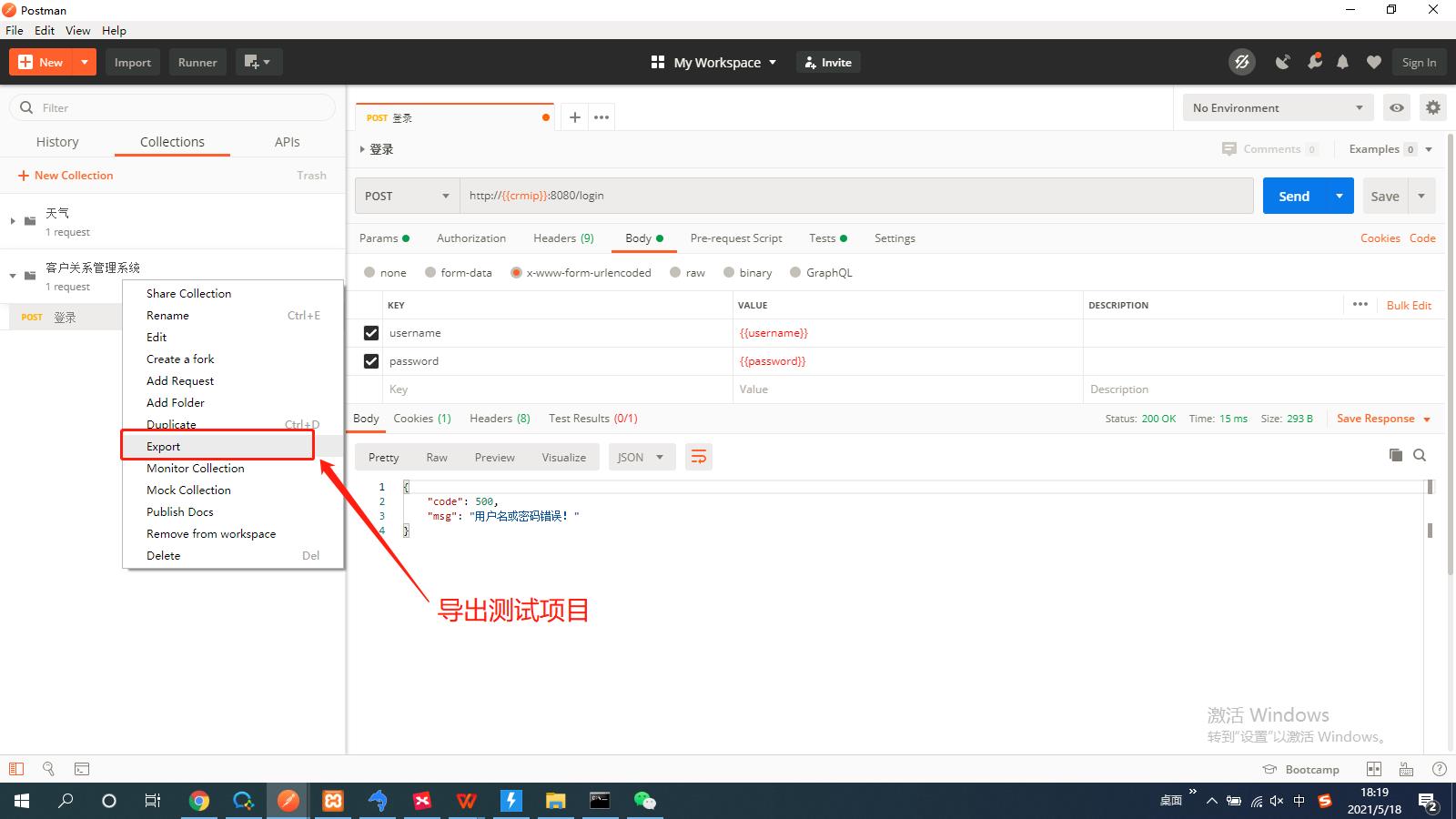Open the POST method dropdown
The image size is (1456, 819).
coord(407,196)
